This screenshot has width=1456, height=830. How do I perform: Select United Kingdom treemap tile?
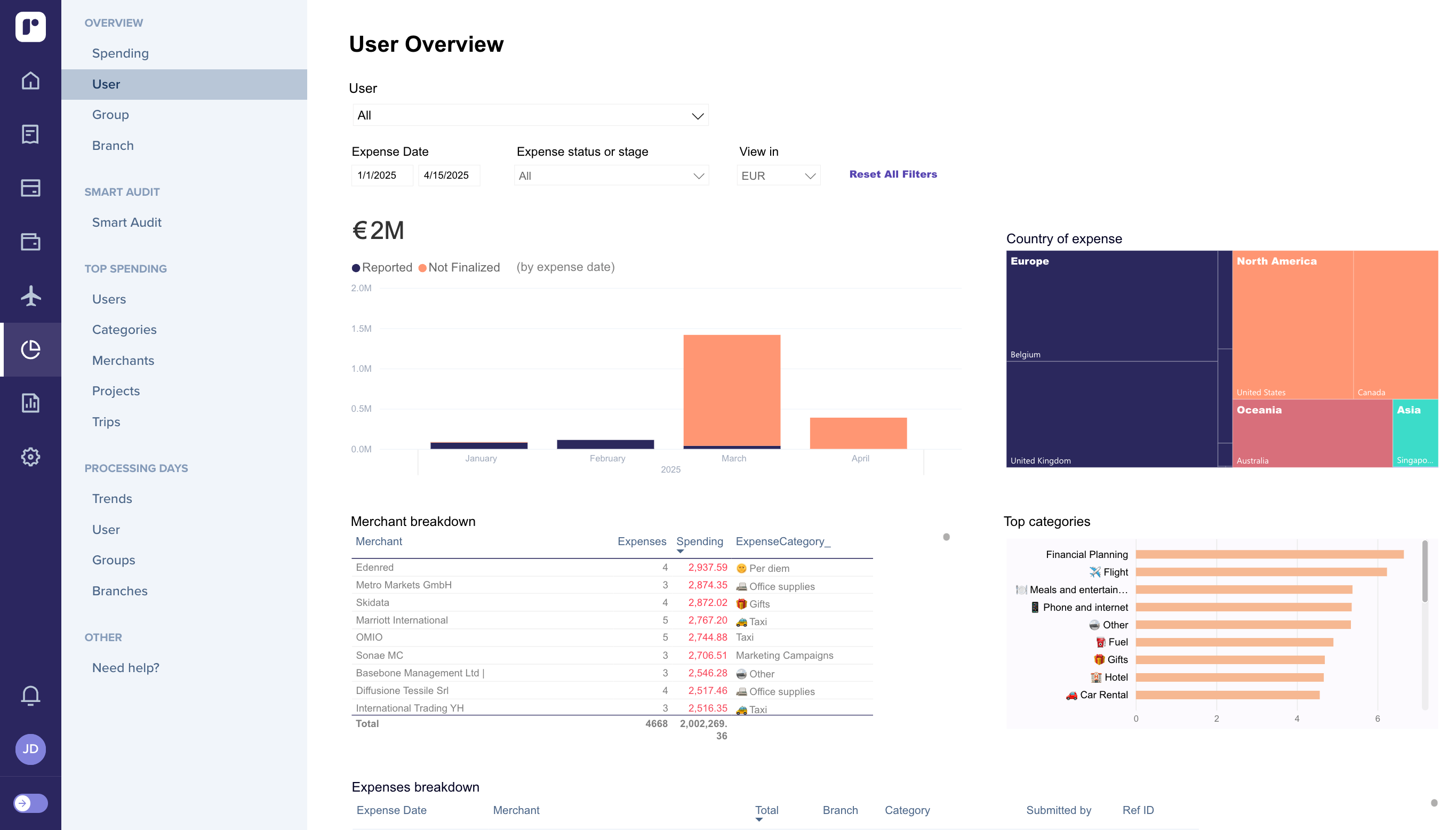1111,414
